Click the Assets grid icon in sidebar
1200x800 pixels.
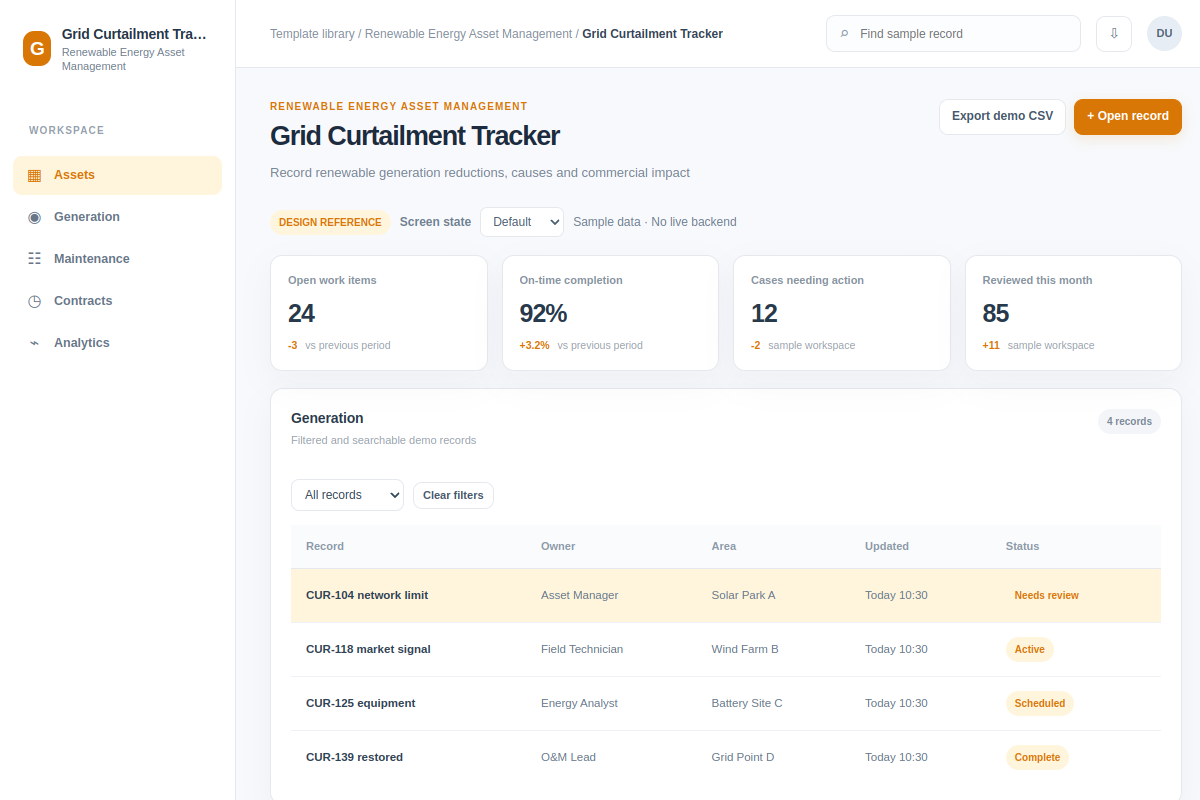coord(35,175)
